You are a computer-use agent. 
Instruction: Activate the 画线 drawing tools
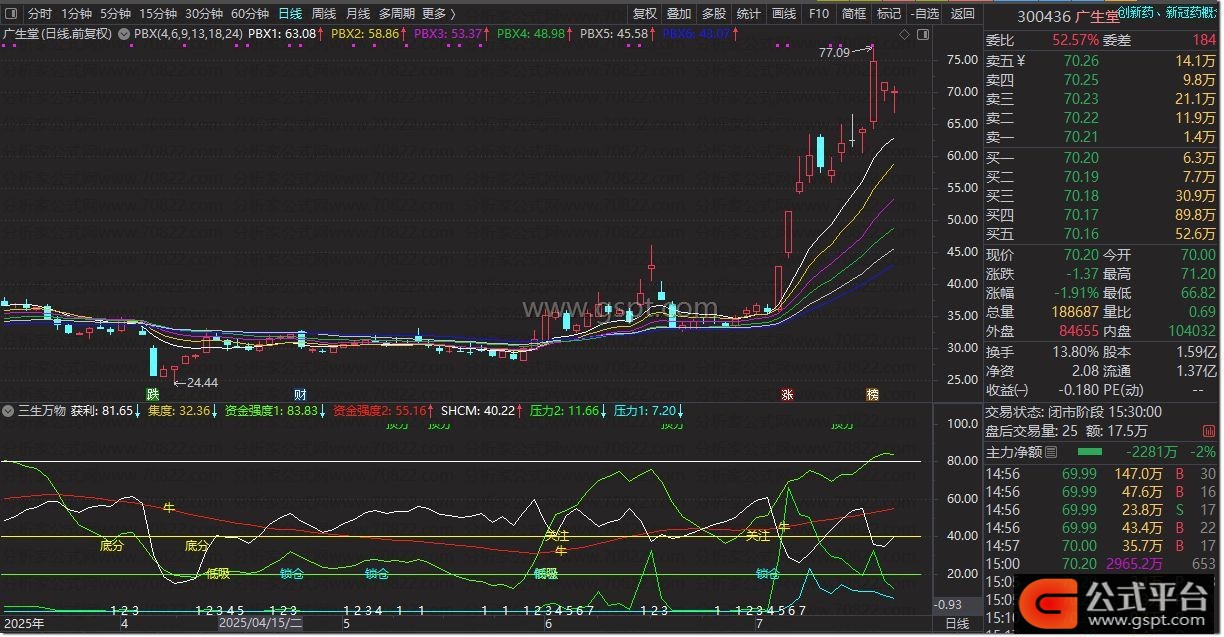click(x=784, y=14)
